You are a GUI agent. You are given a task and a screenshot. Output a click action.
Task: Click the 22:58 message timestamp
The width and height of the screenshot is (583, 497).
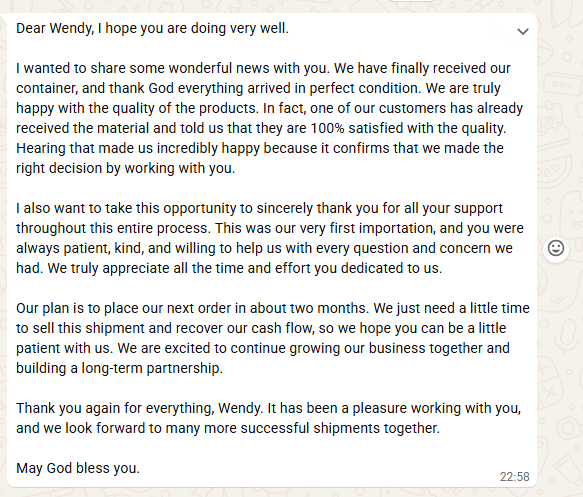click(x=514, y=477)
